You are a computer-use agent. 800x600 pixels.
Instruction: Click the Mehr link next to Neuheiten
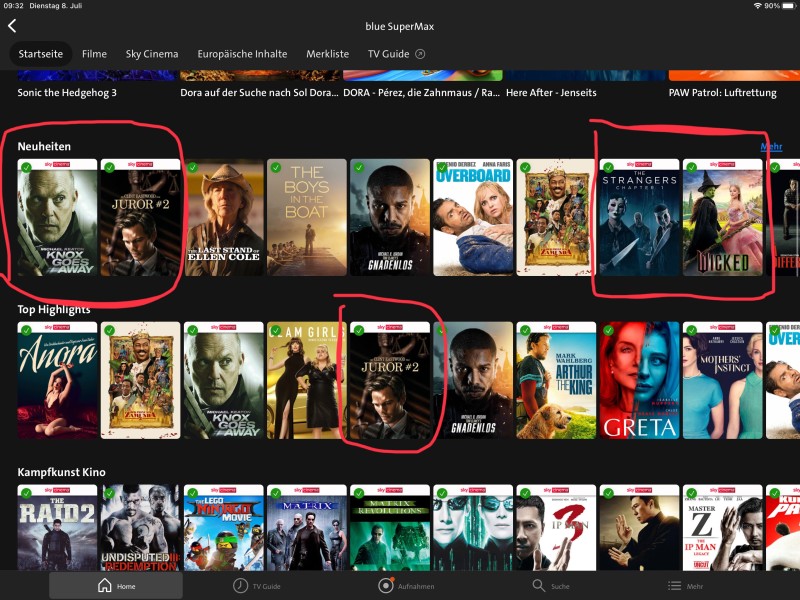[770, 147]
